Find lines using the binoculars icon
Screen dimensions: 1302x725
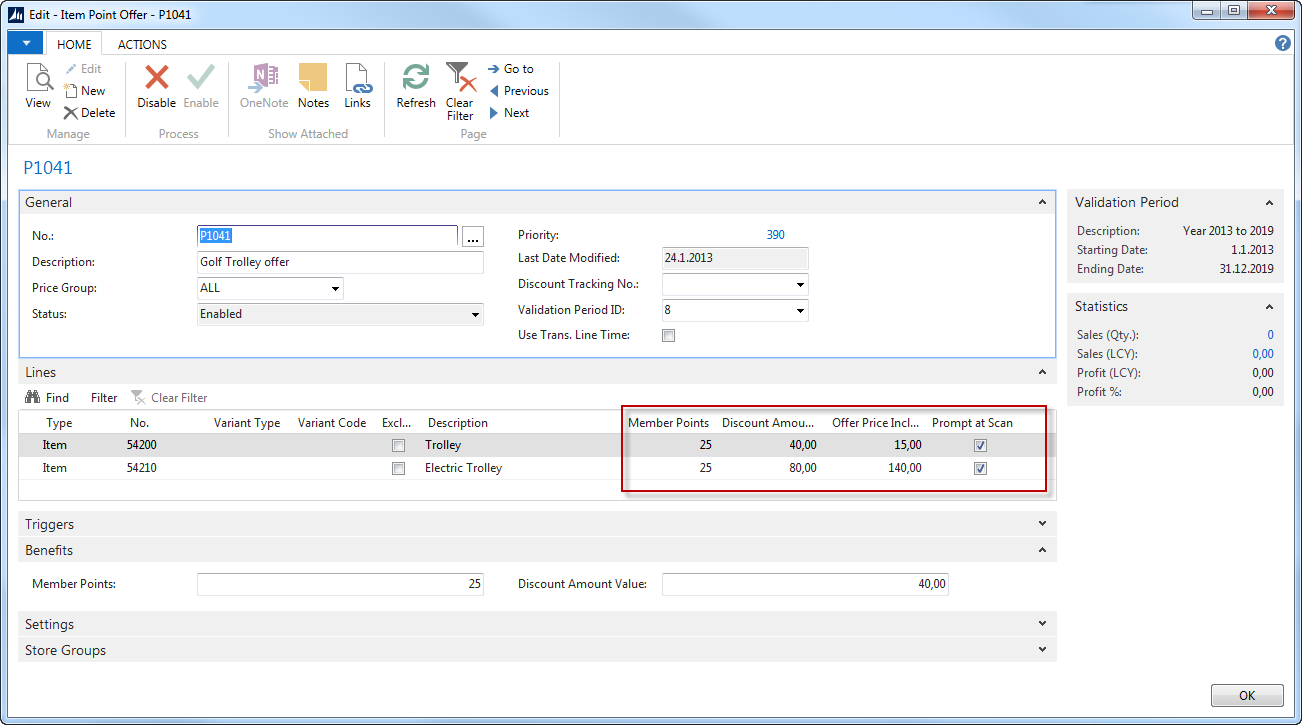tap(33, 398)
